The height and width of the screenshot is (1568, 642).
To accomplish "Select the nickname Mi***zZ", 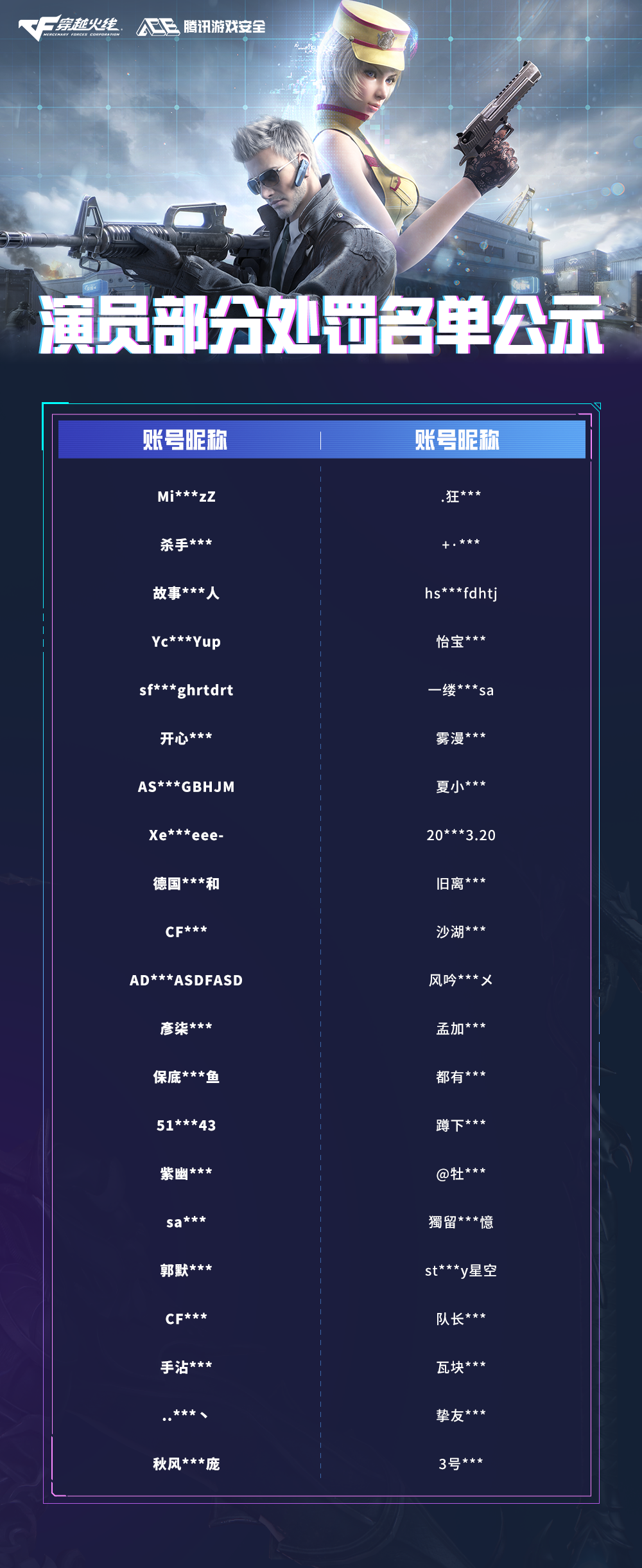I will click(186, 497).
